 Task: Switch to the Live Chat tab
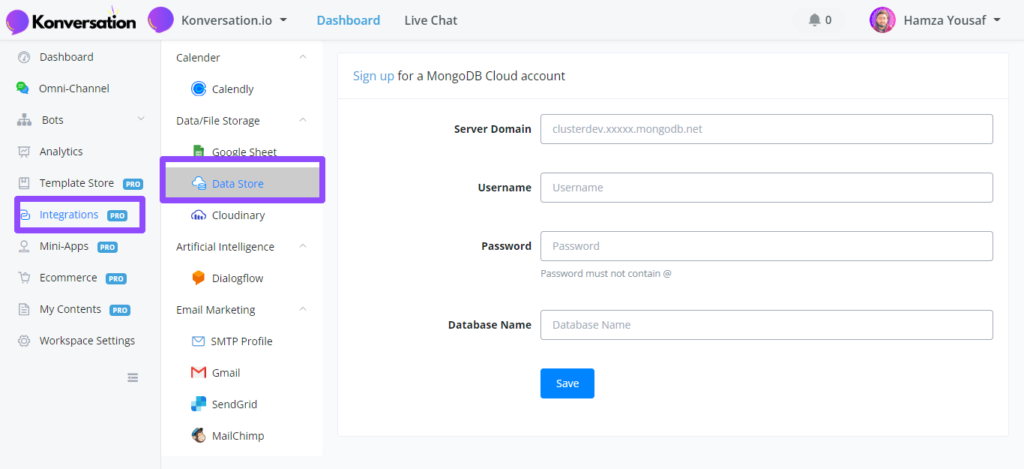coord(430,20)
